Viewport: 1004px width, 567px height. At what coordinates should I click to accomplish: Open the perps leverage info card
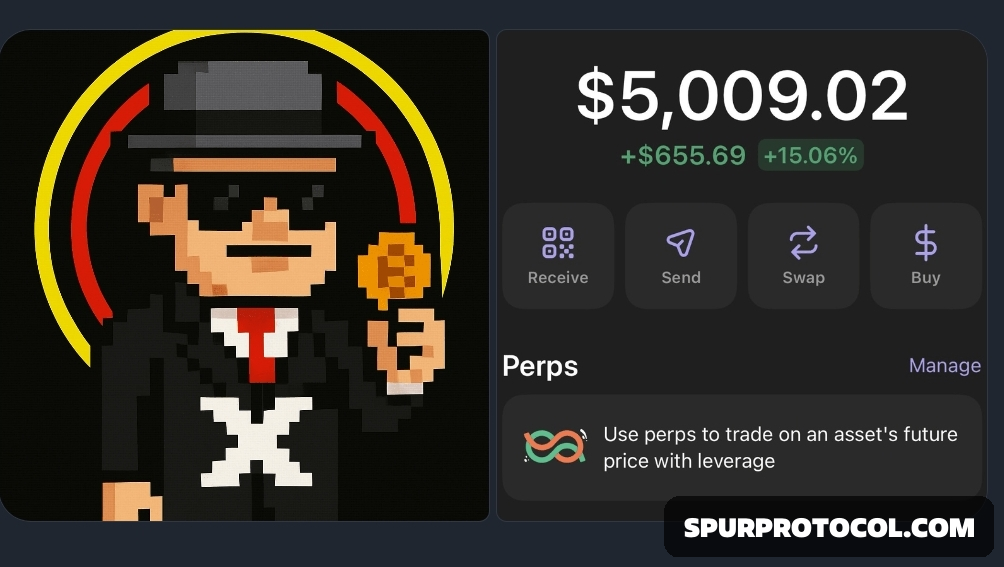741,447
